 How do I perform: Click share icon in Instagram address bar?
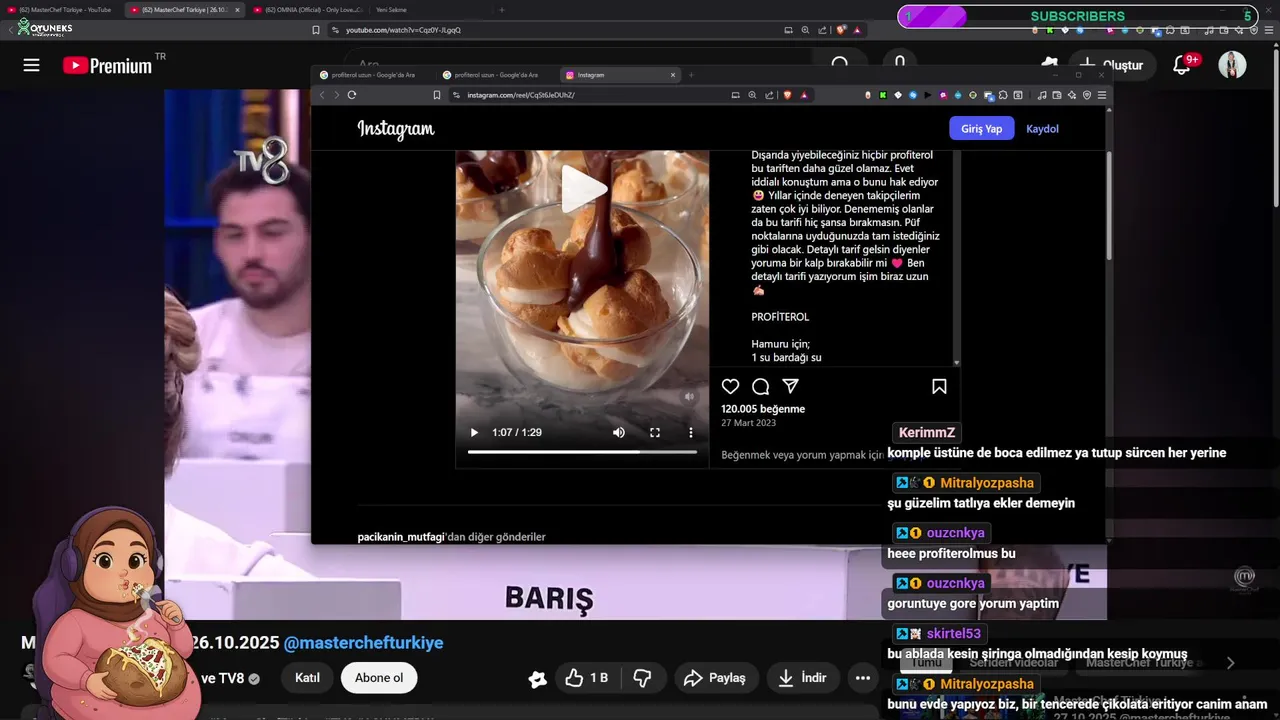click(769, 95)
